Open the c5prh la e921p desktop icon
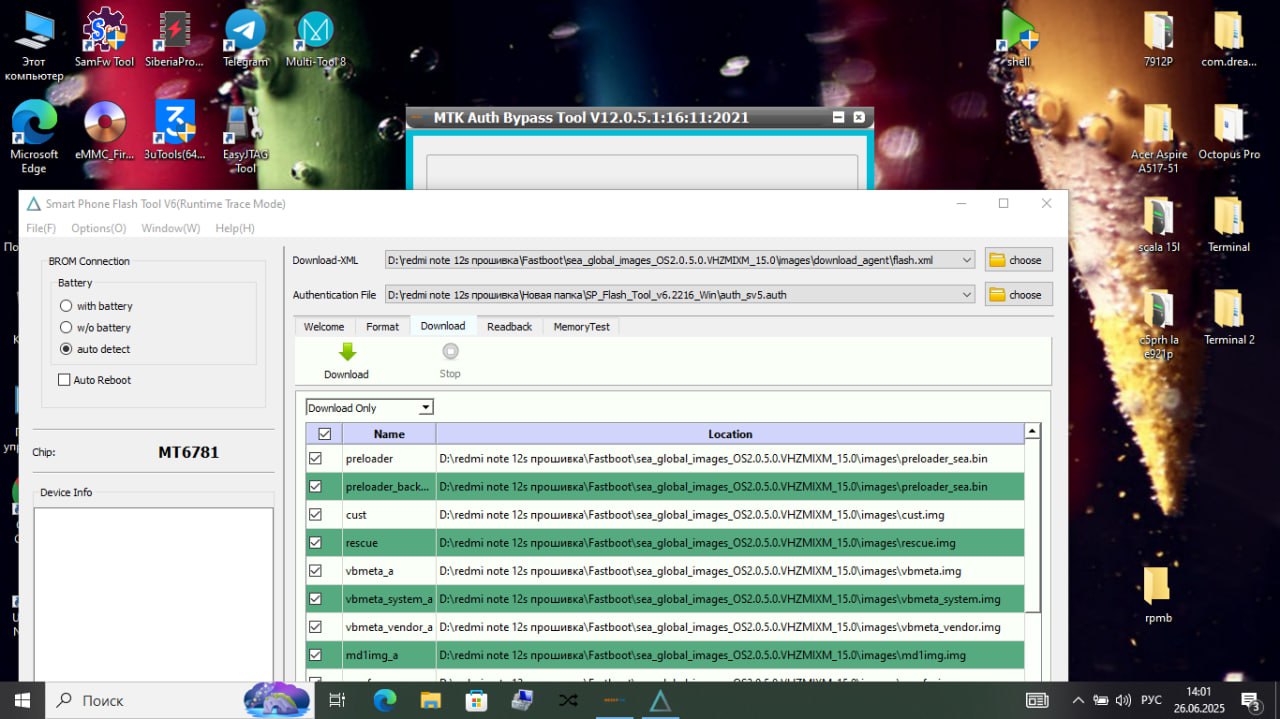 pos(1158,323)
